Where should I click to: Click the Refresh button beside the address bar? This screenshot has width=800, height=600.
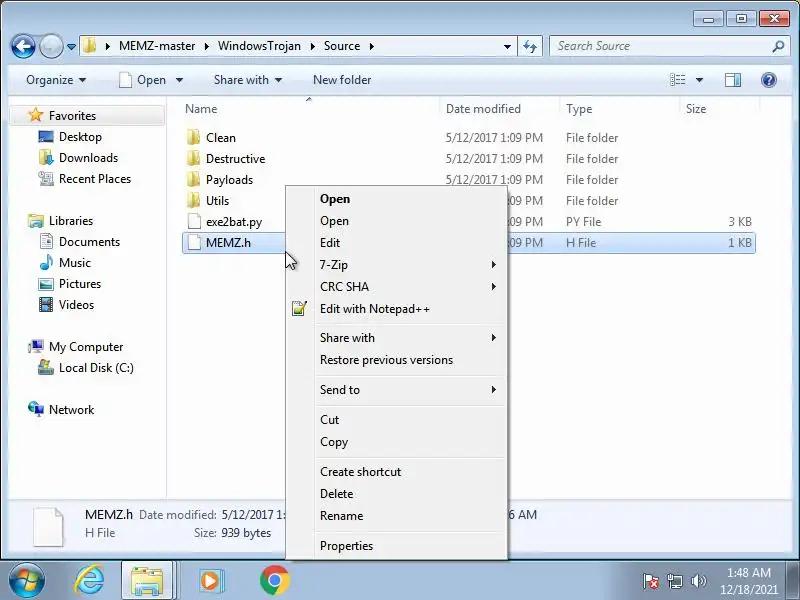click(530, 46)
